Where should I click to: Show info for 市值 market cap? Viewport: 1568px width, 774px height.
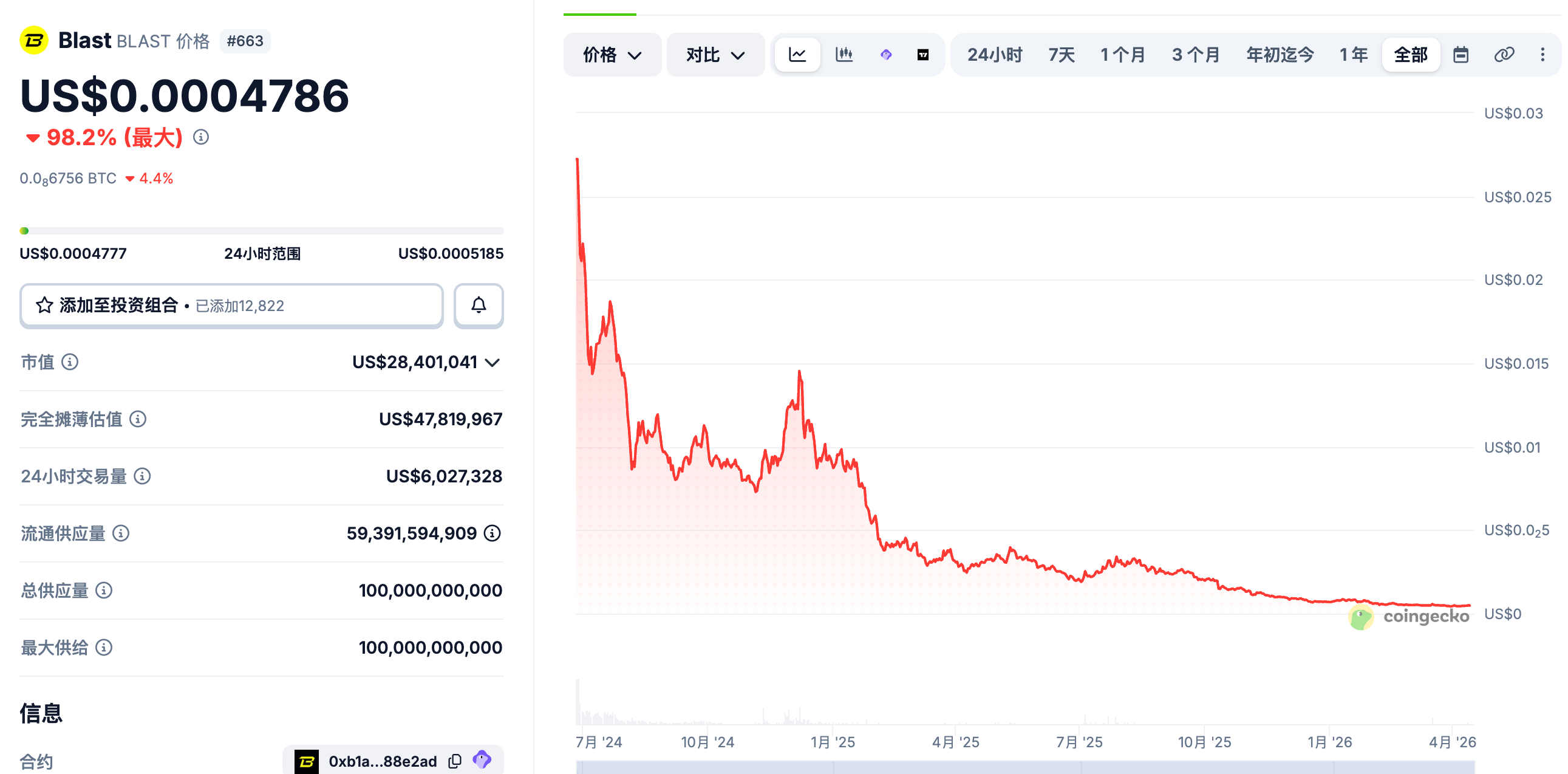pos(70,362)
